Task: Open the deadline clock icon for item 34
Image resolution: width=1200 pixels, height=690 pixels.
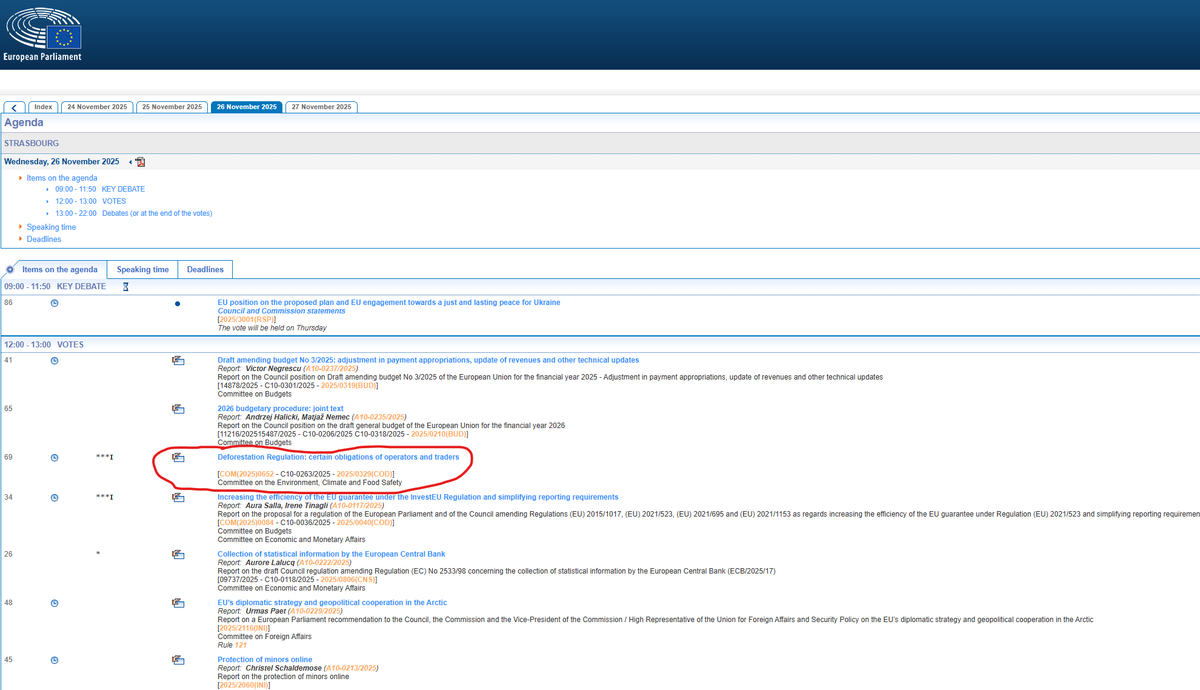Action: (x=55, y=497)
